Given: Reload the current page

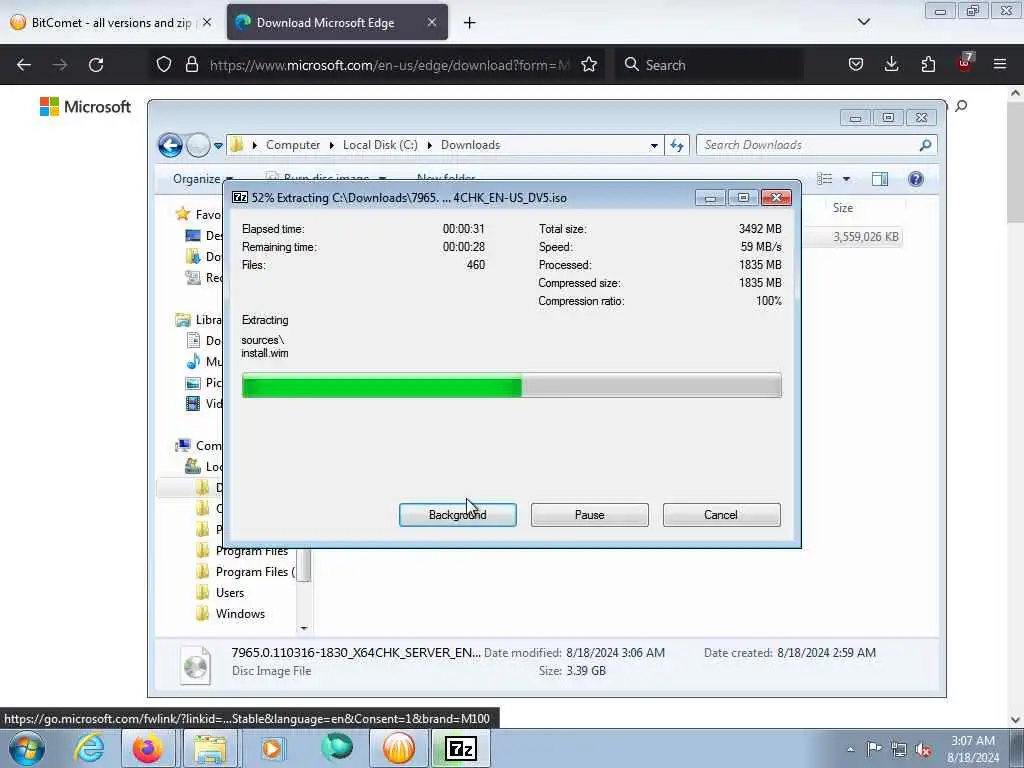Looking at the screenshot, I should pos(96,65).
